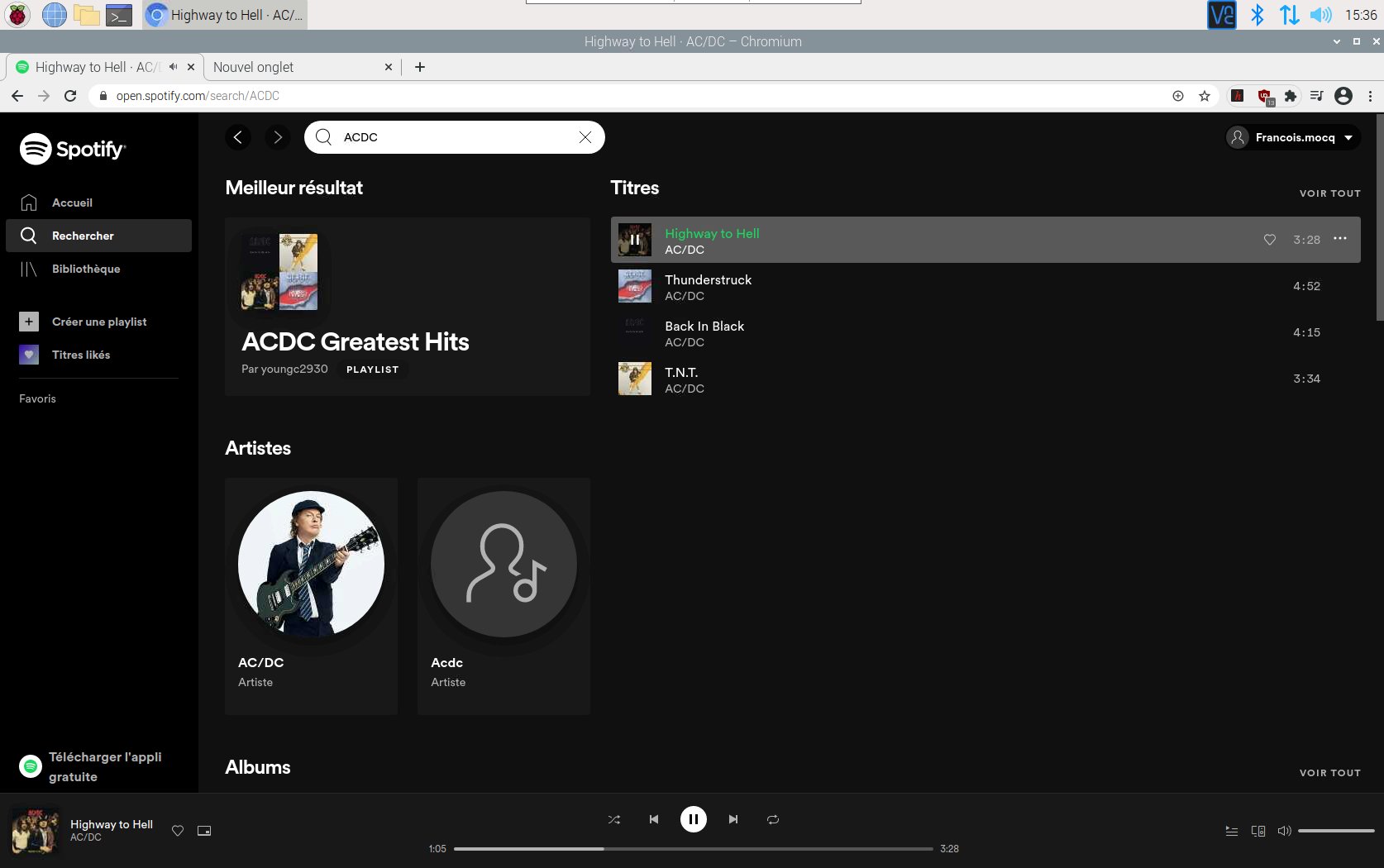Navigate back with Spotify's left chevron
Viewport: 1384px width, 868px height.
(x=238, y=137)
